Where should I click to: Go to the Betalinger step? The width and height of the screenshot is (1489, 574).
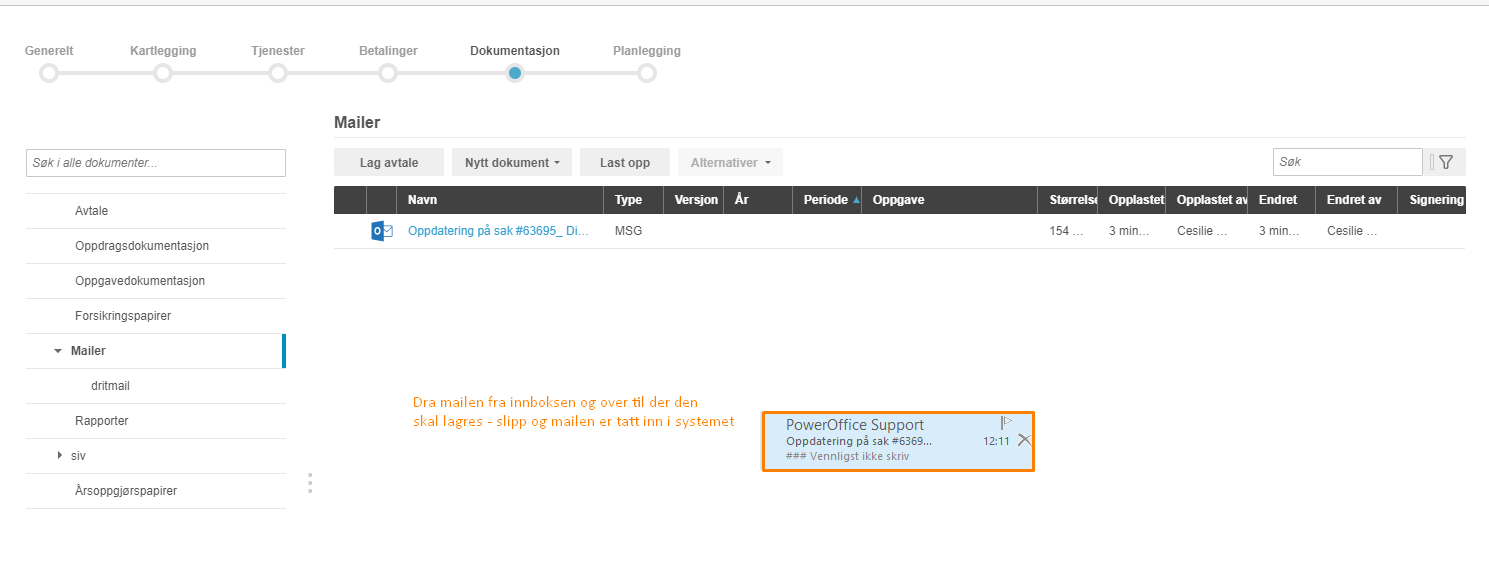pos(388,72)
